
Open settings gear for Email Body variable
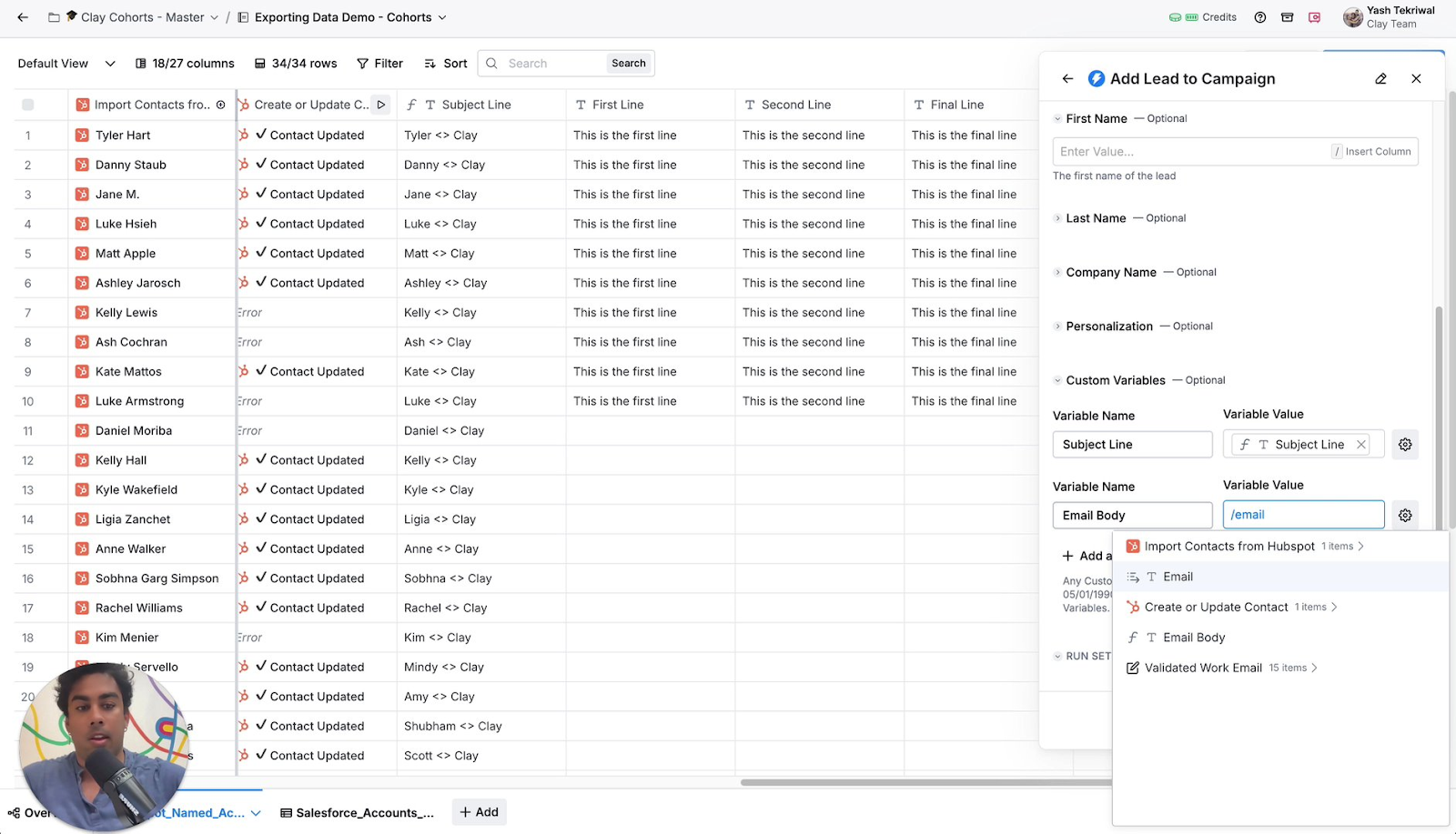(x=1405, y=516)
